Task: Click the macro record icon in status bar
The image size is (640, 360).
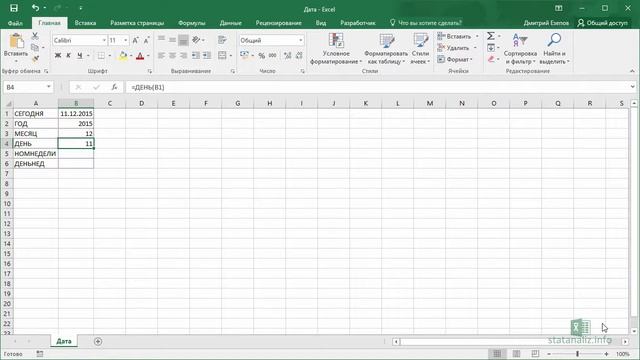Action: pyautogui.click(x=40, y=354)
